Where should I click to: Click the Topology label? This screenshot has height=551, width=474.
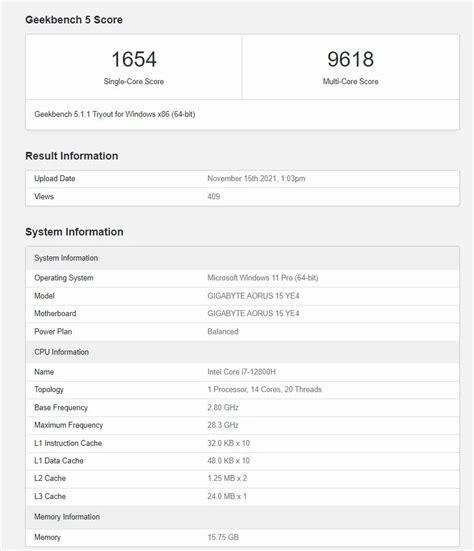[49, 390]
